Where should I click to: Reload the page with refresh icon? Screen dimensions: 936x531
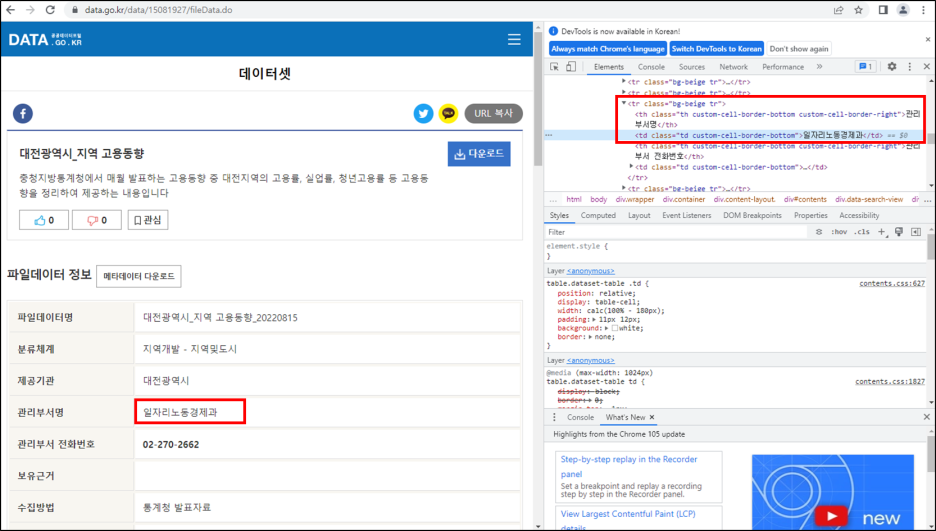pos(50,10)
